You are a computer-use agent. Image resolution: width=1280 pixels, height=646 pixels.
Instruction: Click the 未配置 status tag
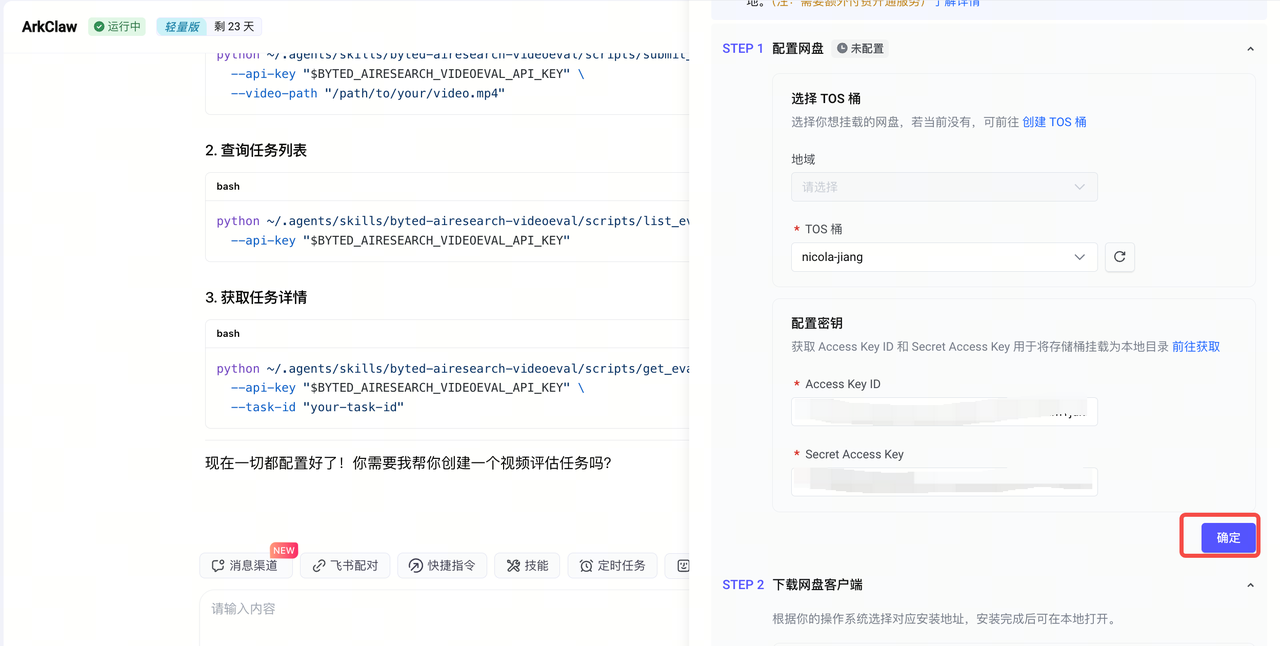tap(860, 48)
